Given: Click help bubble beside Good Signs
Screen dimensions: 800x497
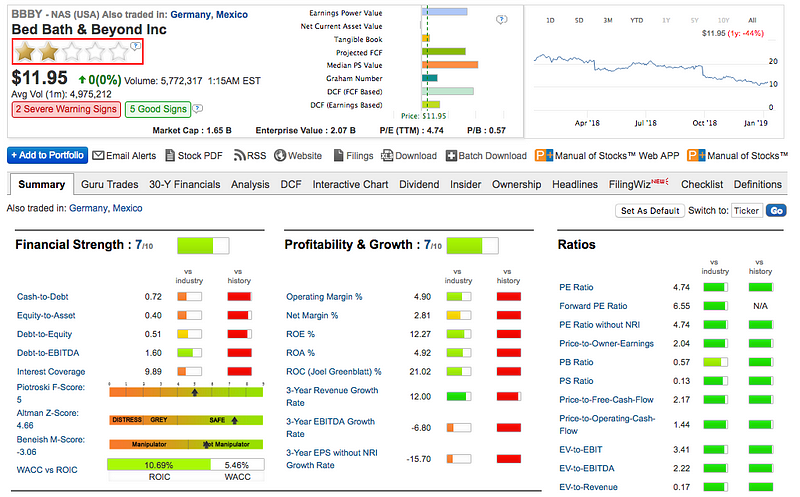Looking at the screenshot, I should tap(198, 109).
